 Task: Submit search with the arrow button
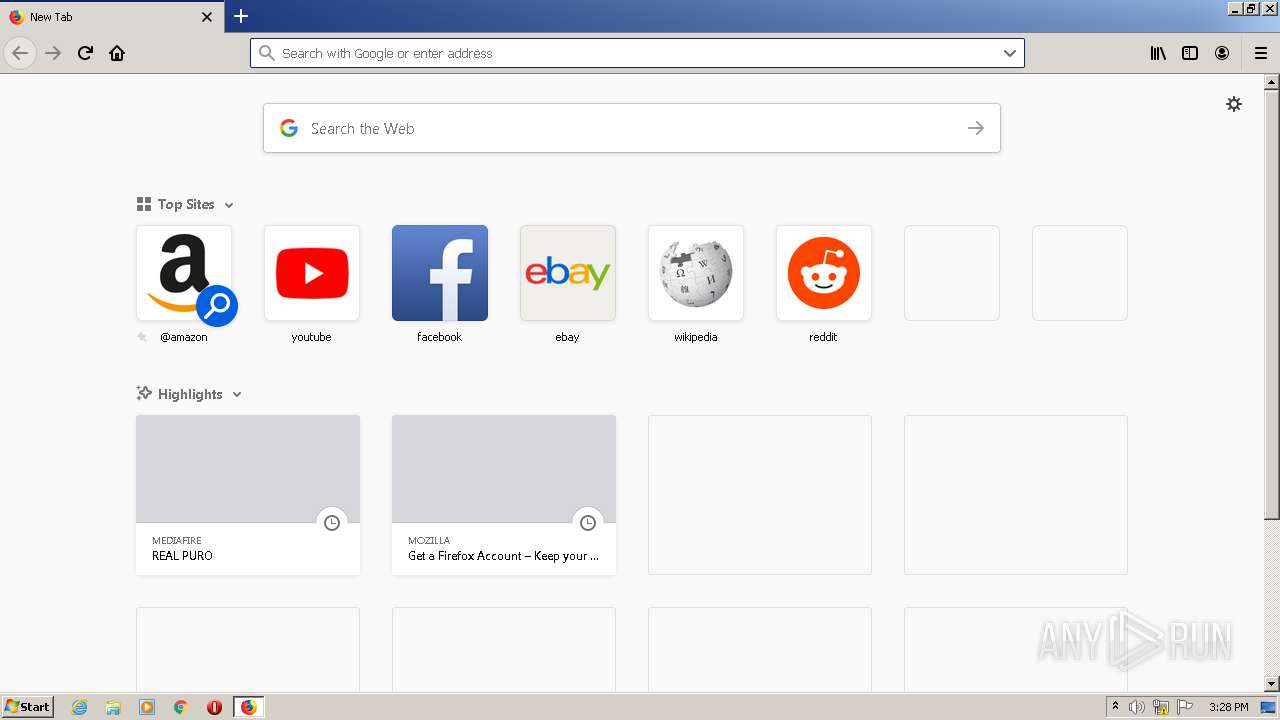pos(976,128)
